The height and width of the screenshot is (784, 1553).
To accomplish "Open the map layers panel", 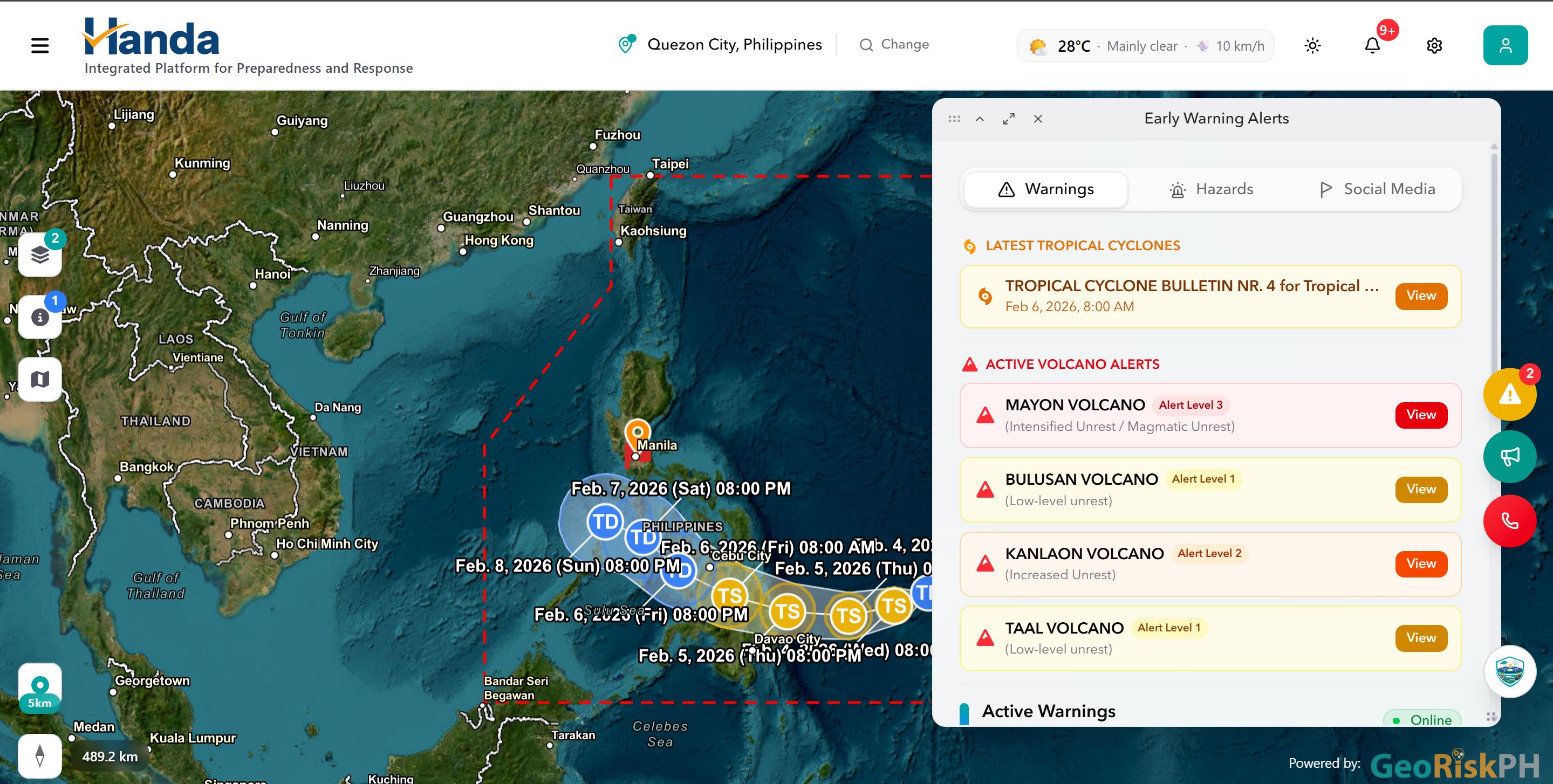I will point(40,255).
